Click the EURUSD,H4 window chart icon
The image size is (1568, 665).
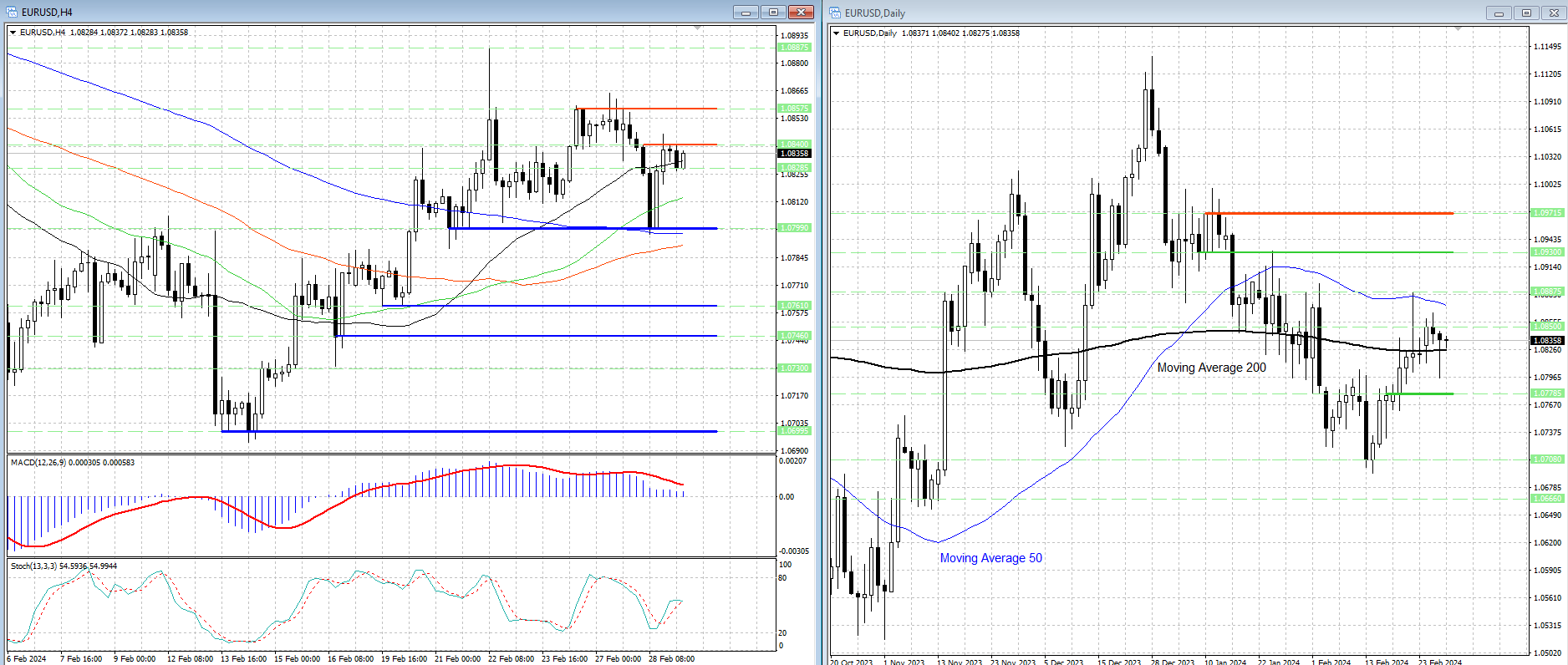12,12
